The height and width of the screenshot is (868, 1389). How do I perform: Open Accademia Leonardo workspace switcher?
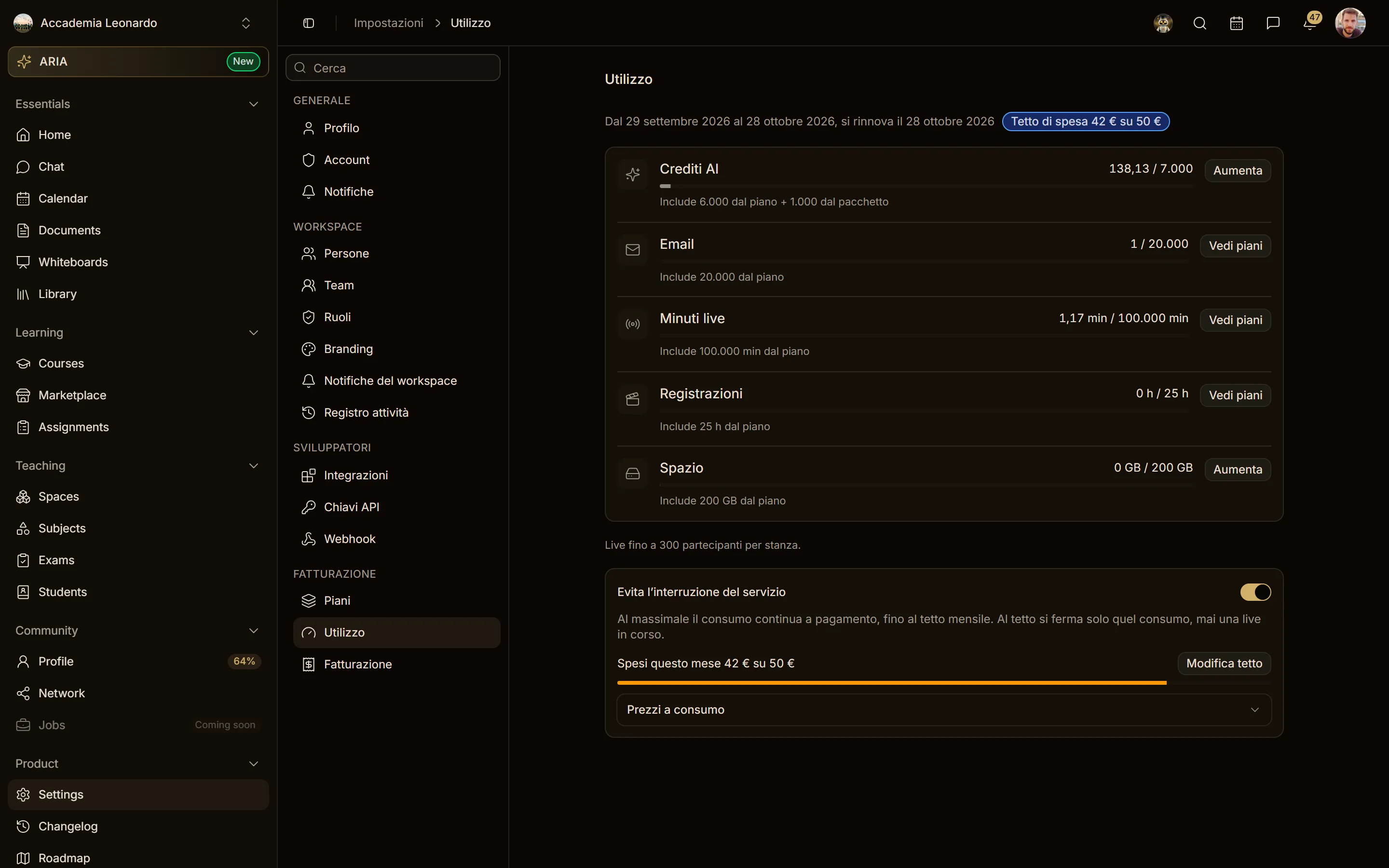[x=133, y=23]
